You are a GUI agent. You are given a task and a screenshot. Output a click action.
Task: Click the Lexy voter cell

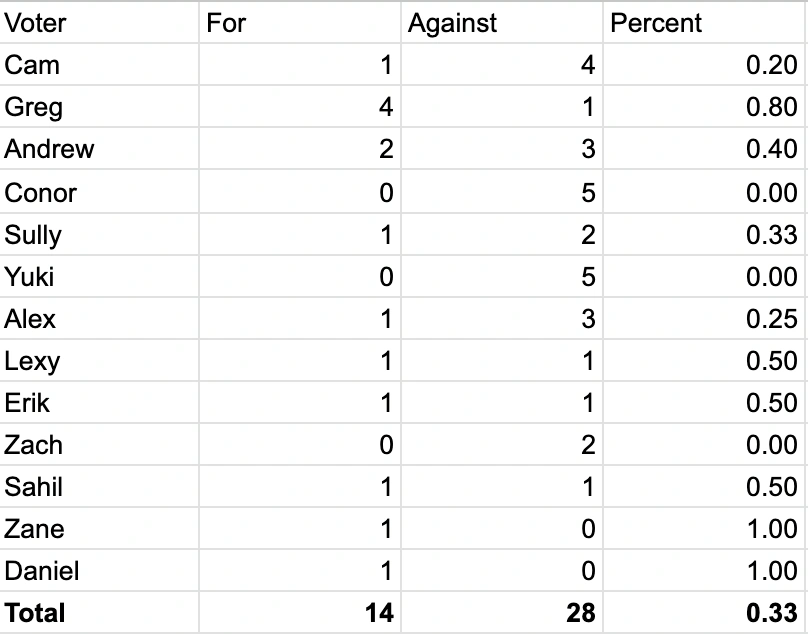(32, 361)
